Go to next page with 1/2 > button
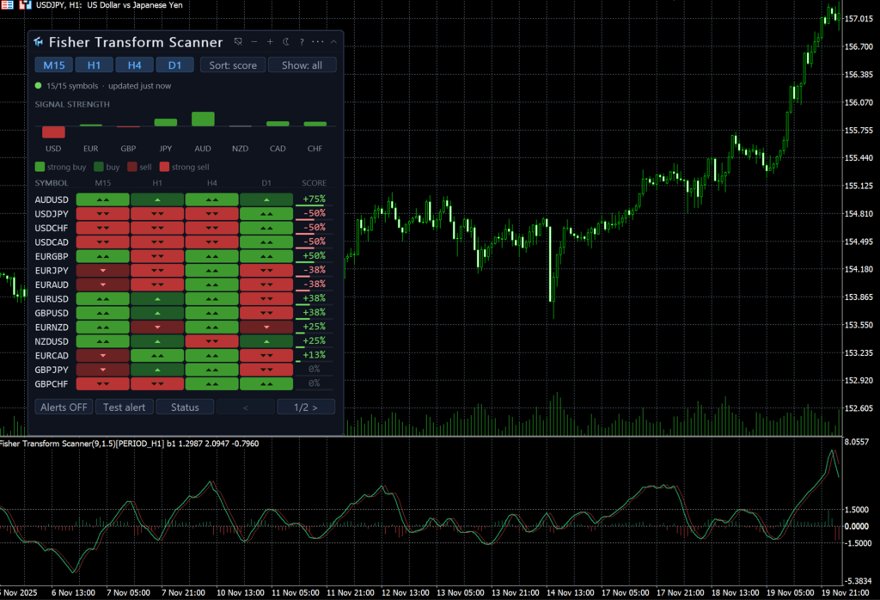 (306, 407)
